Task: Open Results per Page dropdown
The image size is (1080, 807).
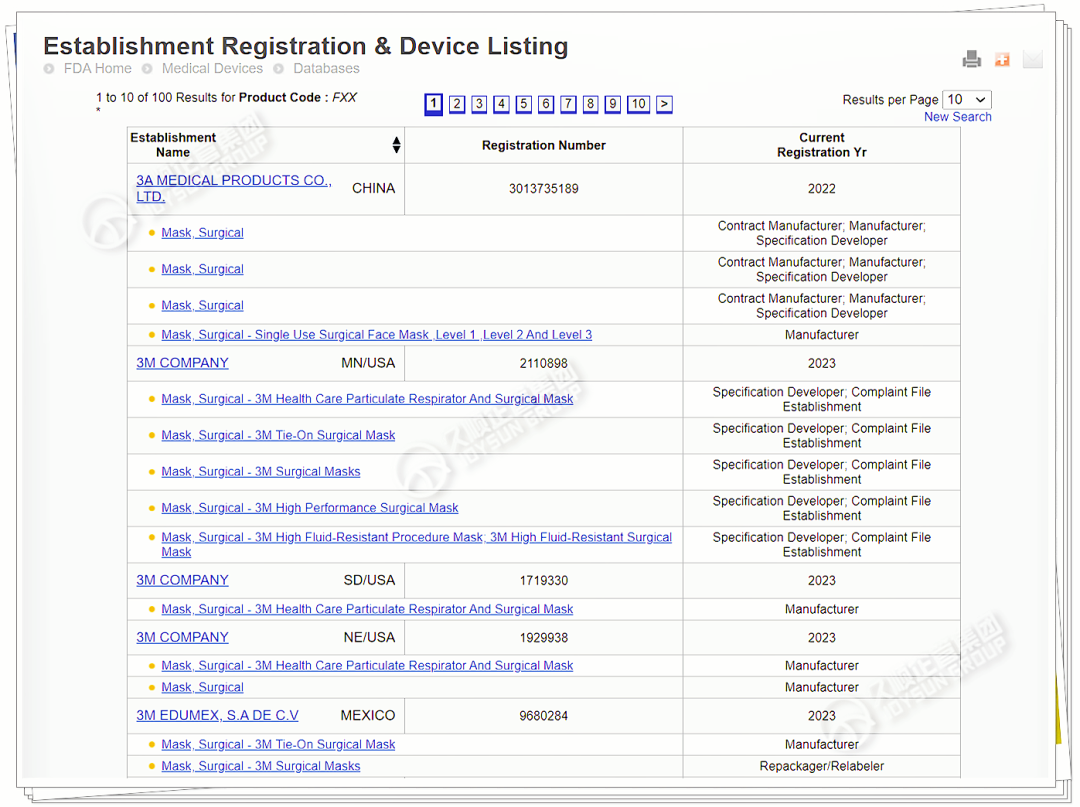Action: [x=966, y=99]
